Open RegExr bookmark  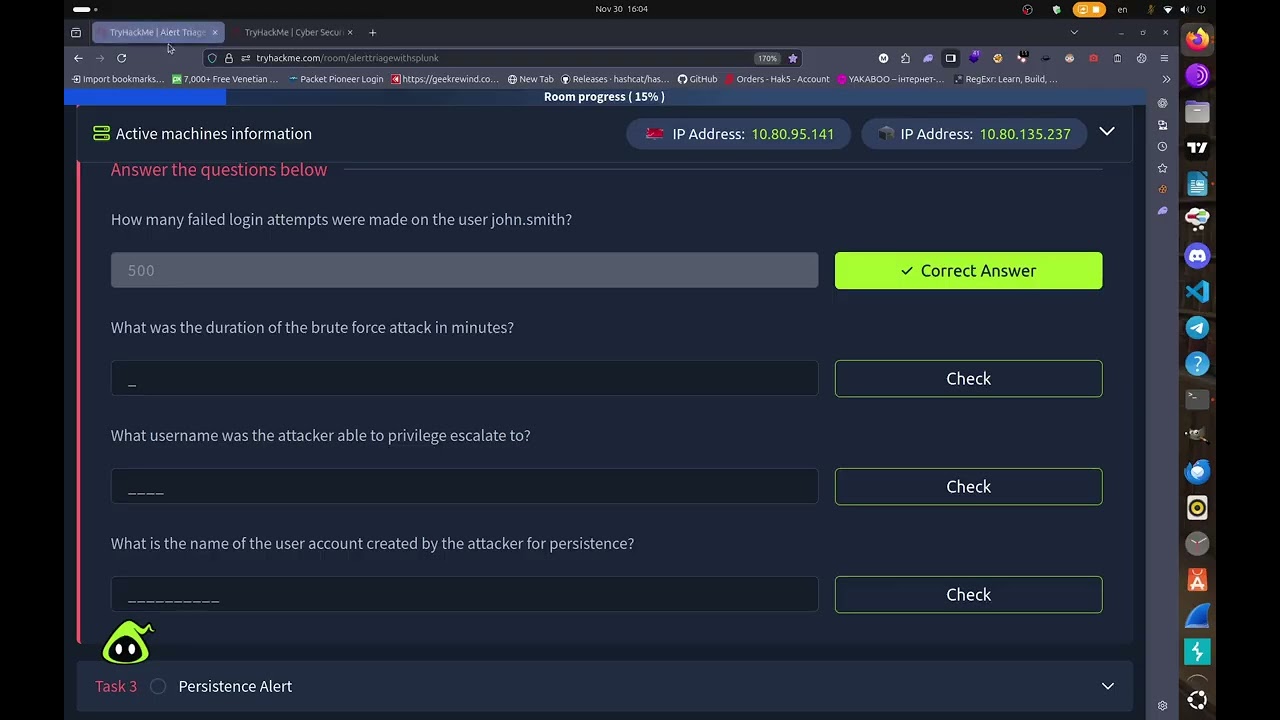(x=1005, y=79)
